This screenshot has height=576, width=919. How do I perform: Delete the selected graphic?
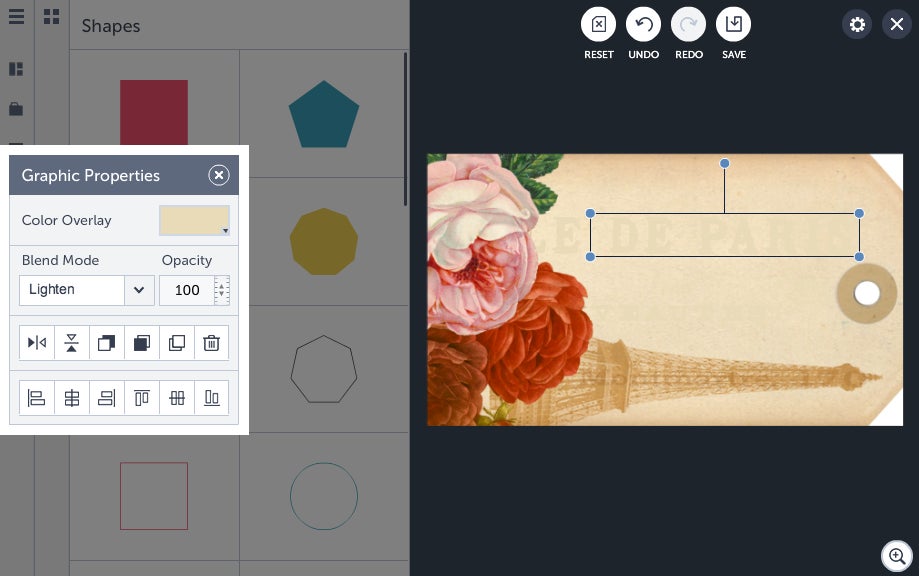coord(212,343)
